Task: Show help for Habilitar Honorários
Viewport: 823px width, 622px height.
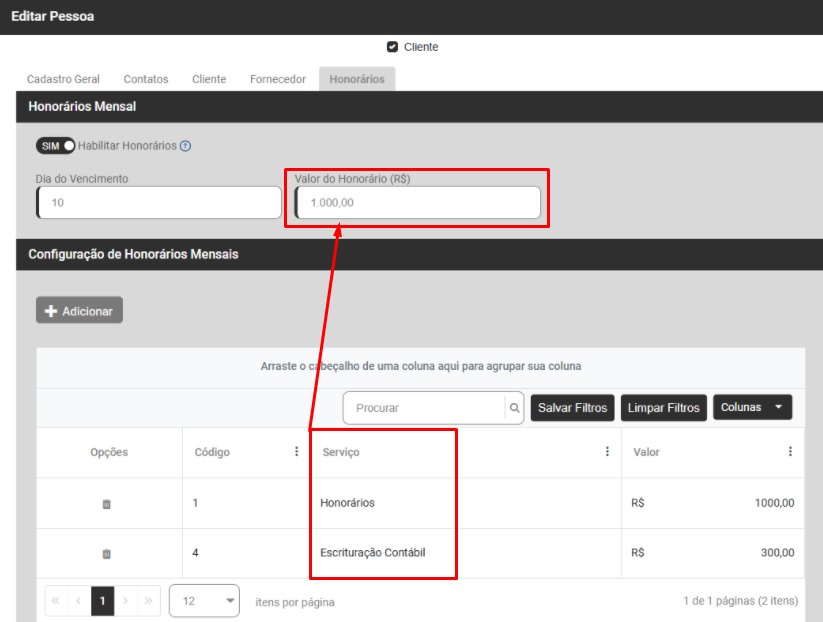Action: [185, 146]
